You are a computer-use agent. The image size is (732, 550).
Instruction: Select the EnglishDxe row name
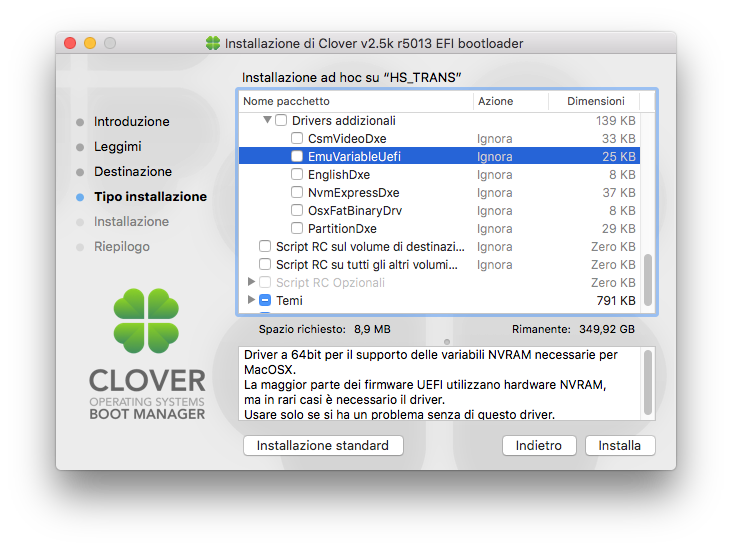(339, 175)
